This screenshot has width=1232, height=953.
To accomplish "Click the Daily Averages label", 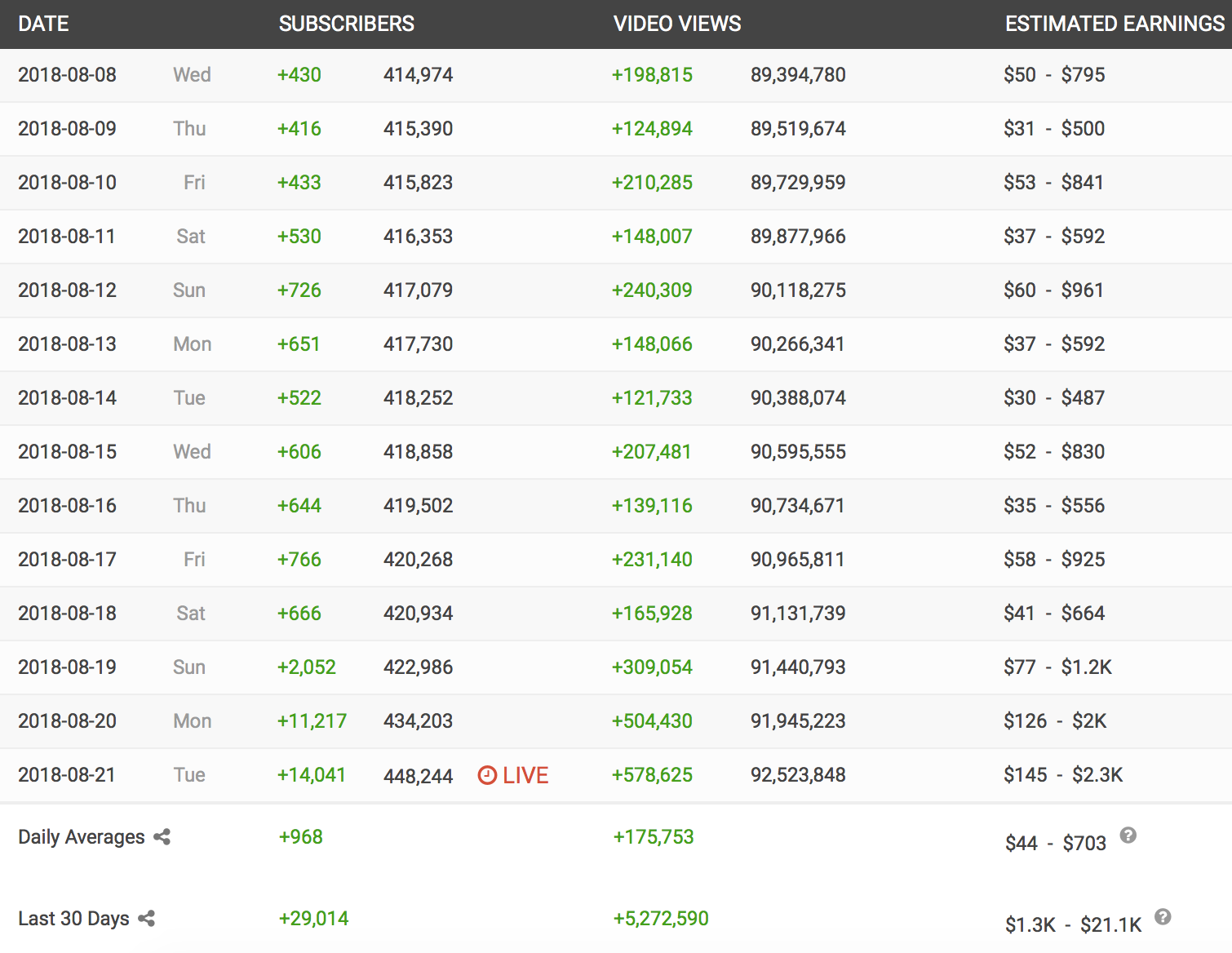I will click(x=81, y=837).
